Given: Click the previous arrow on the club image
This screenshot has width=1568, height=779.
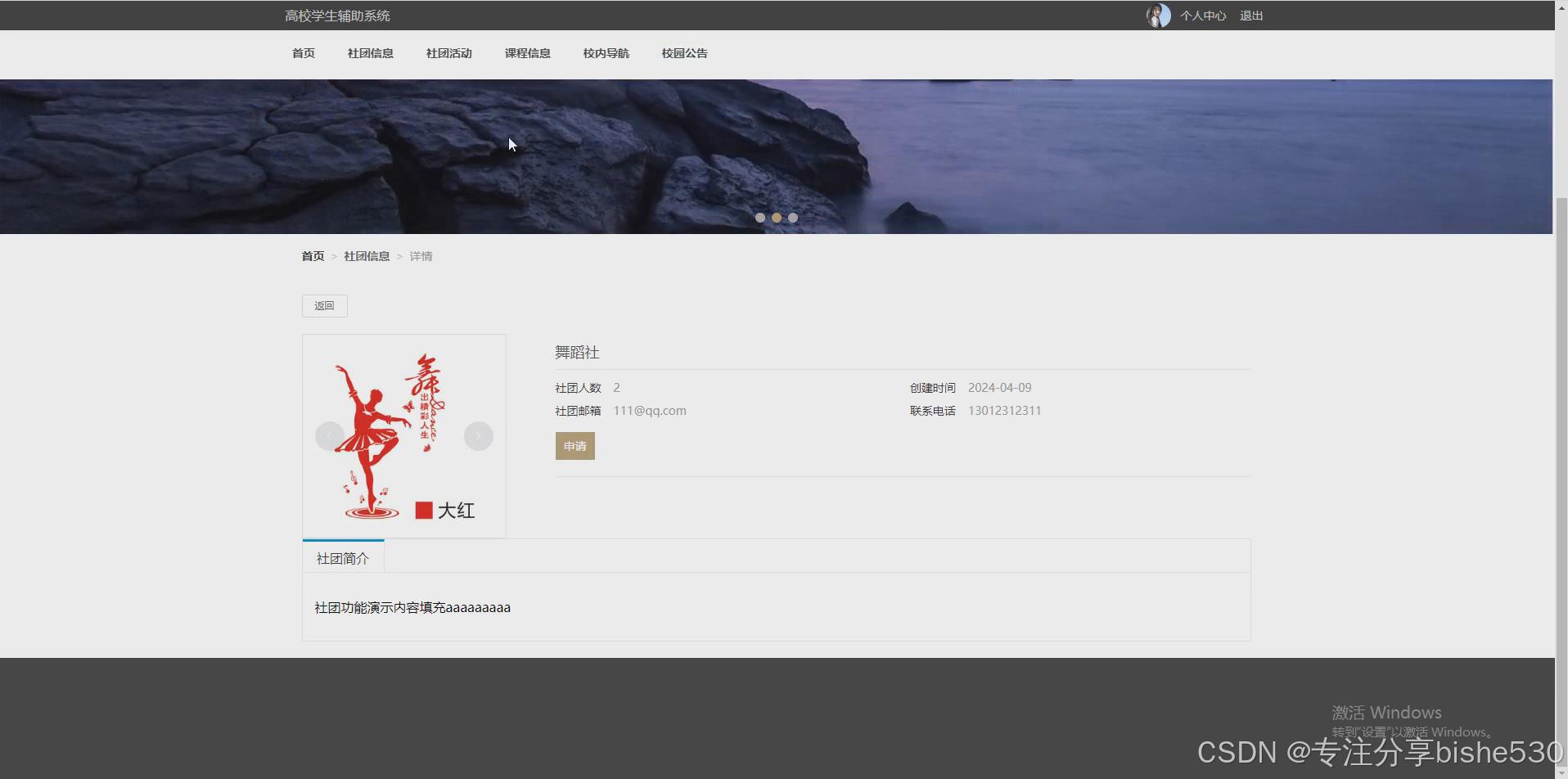Looking at the screenshot, I should (329, 435).
